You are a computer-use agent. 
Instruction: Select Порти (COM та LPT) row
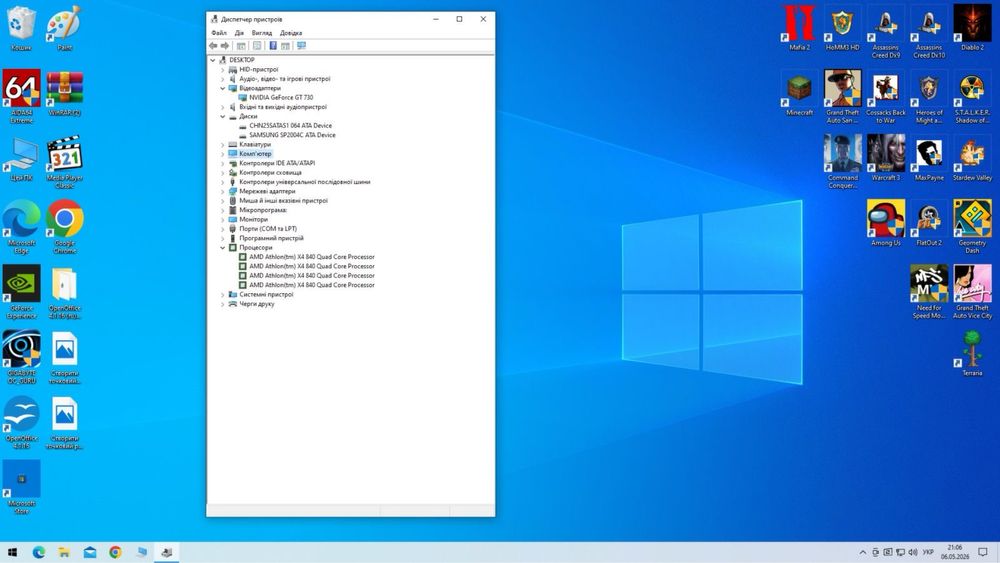[268, 229]
